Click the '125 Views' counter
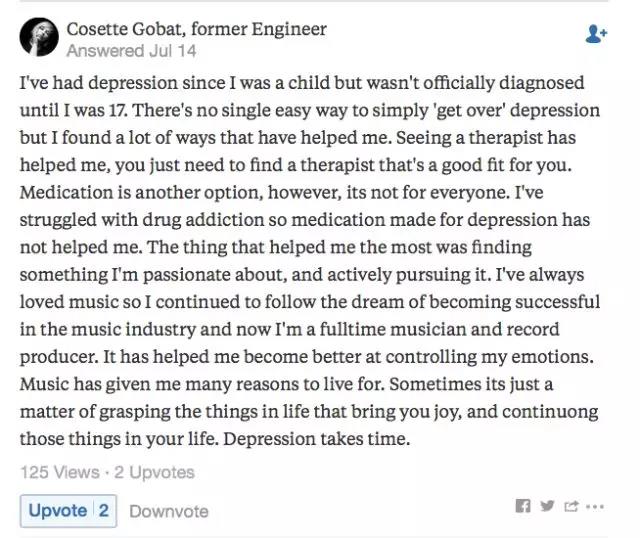The width and height of the screenshot is (640, 538). (60, 472)
